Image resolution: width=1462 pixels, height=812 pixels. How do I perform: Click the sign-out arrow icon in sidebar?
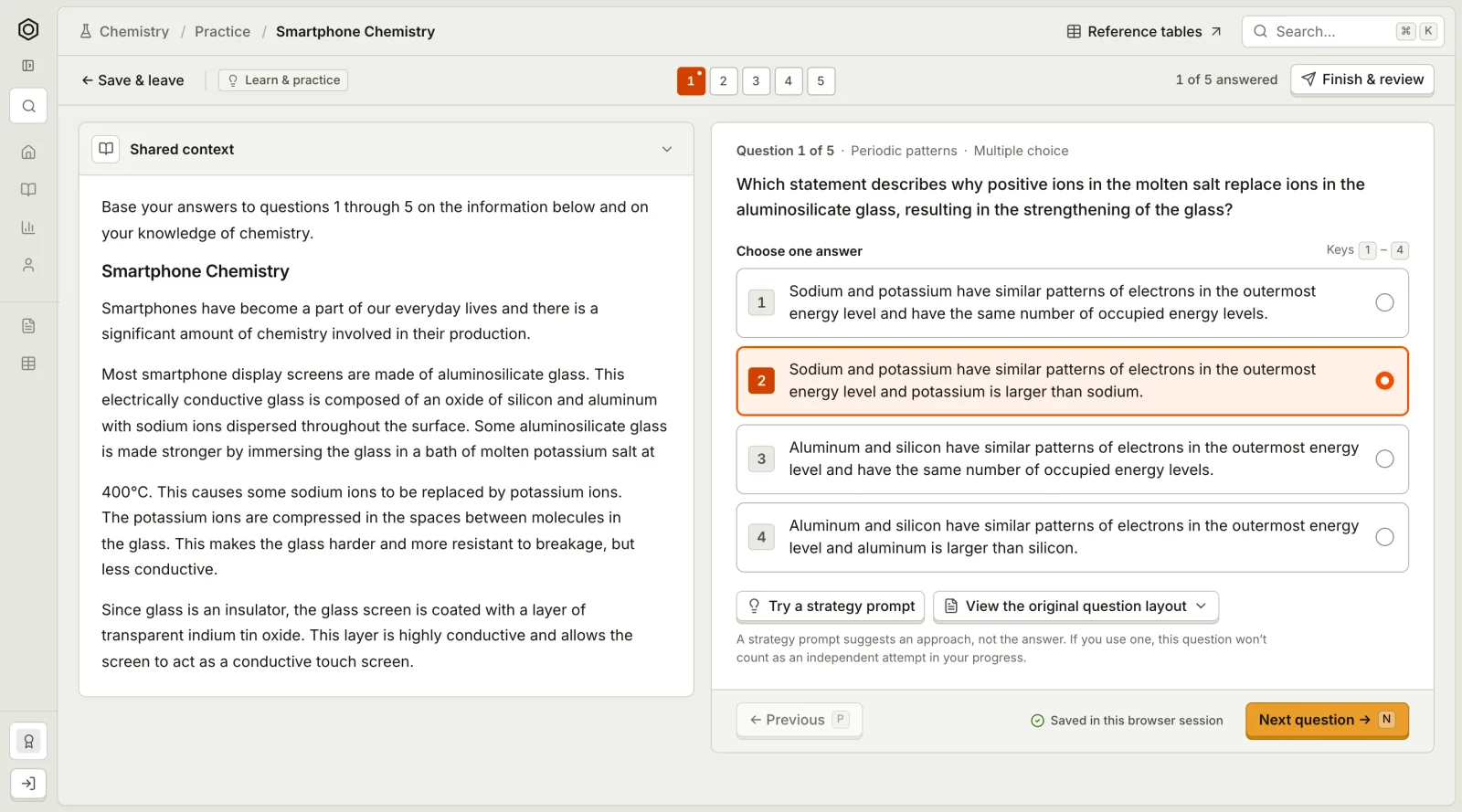point(28,784)
